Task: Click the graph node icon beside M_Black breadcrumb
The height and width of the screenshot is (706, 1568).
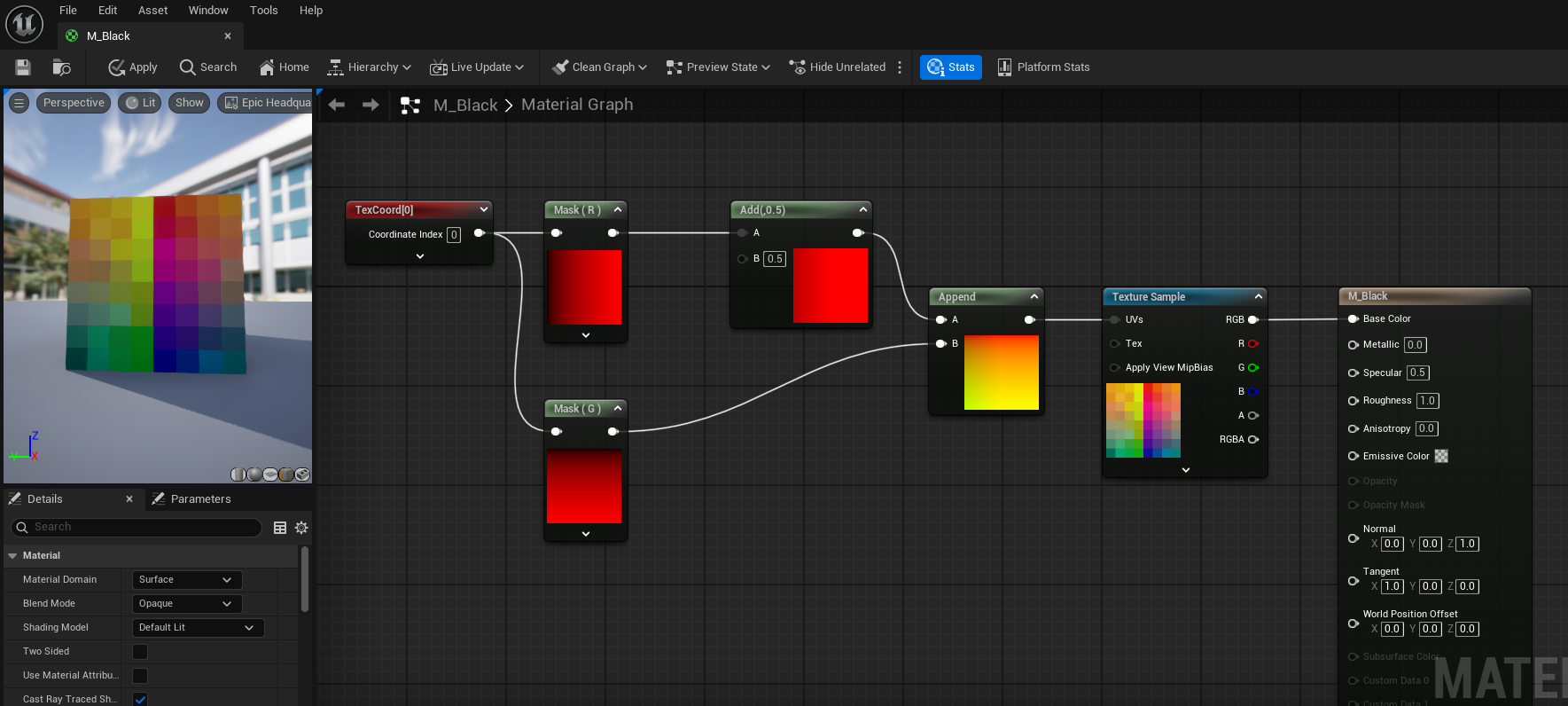Action: [410, 106]
